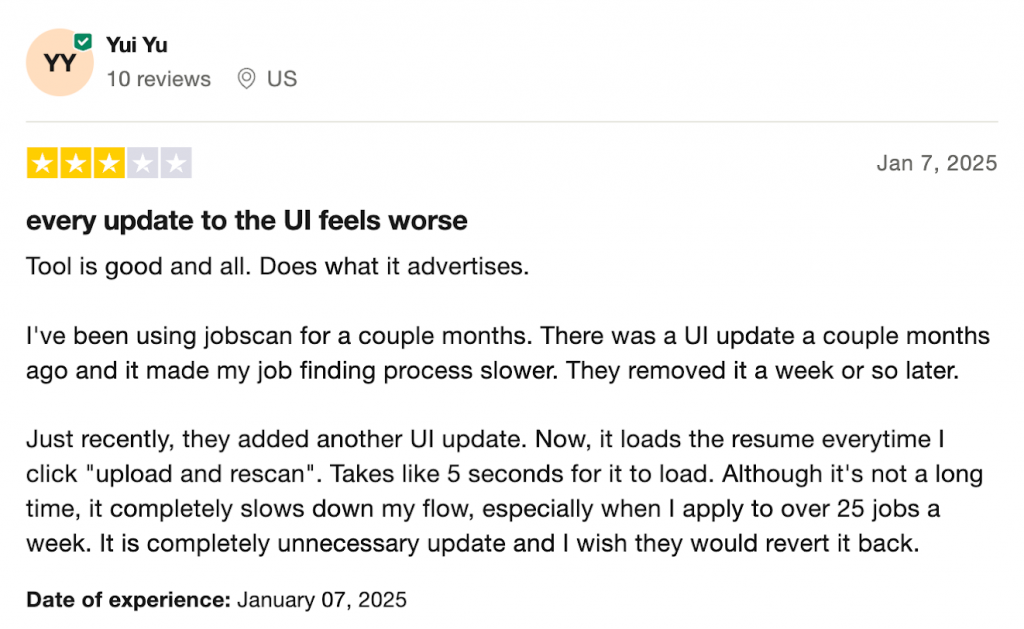1024x629 pixels.
Task: Click the "January 07, 2025" experience date
Action: pyautogui.click(x=322, y=600)
